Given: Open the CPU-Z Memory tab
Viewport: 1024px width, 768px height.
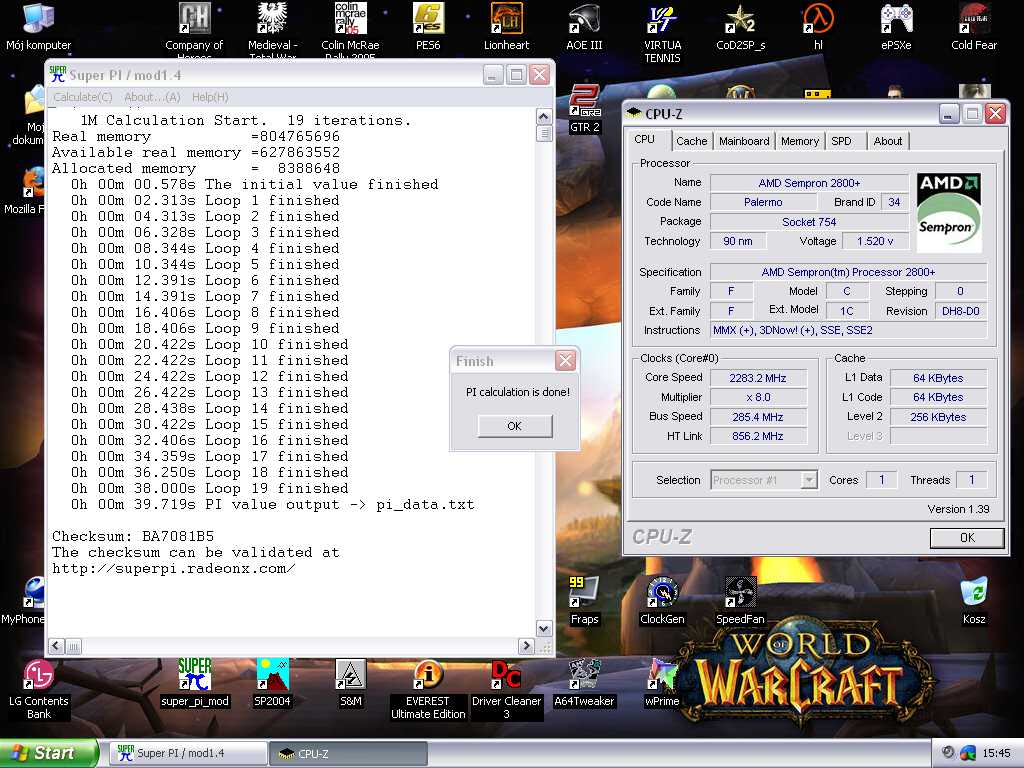Looking at the screenshot, I should (x=799, y=141).
